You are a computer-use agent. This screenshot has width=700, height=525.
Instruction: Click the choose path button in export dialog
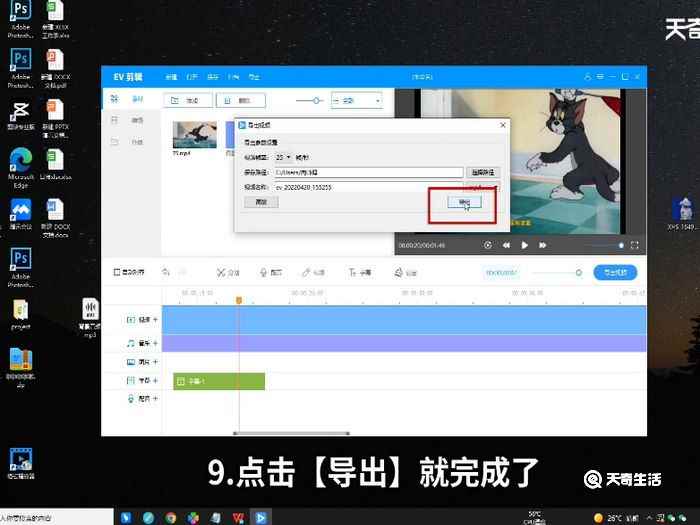click(x=483, y=172)
